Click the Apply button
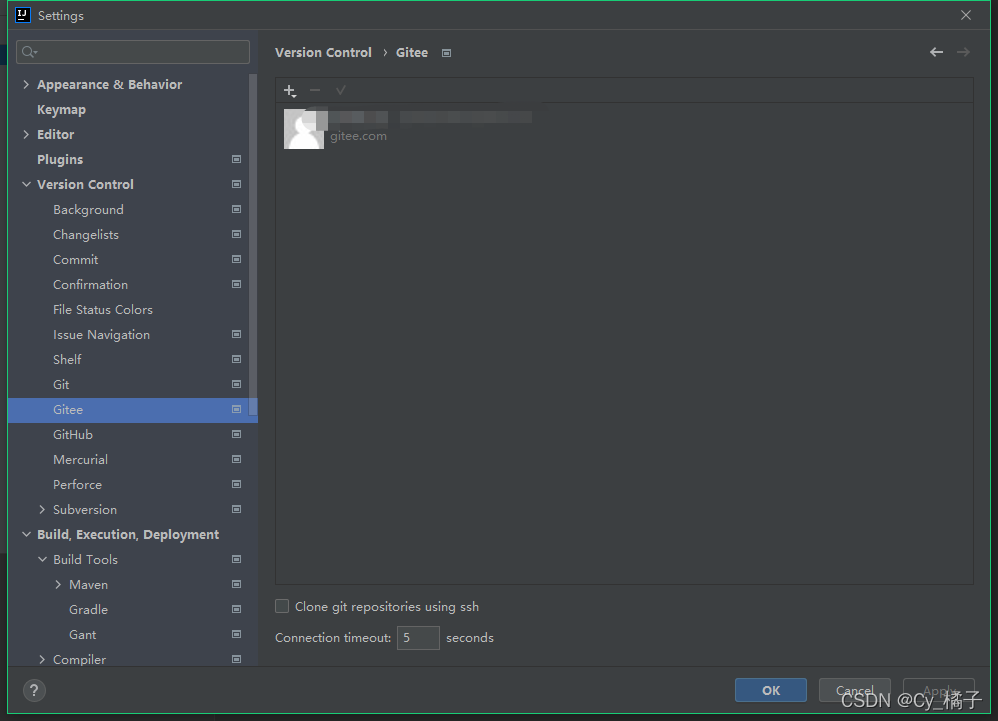Screen dimensions: 998x721 pos(939,690)
